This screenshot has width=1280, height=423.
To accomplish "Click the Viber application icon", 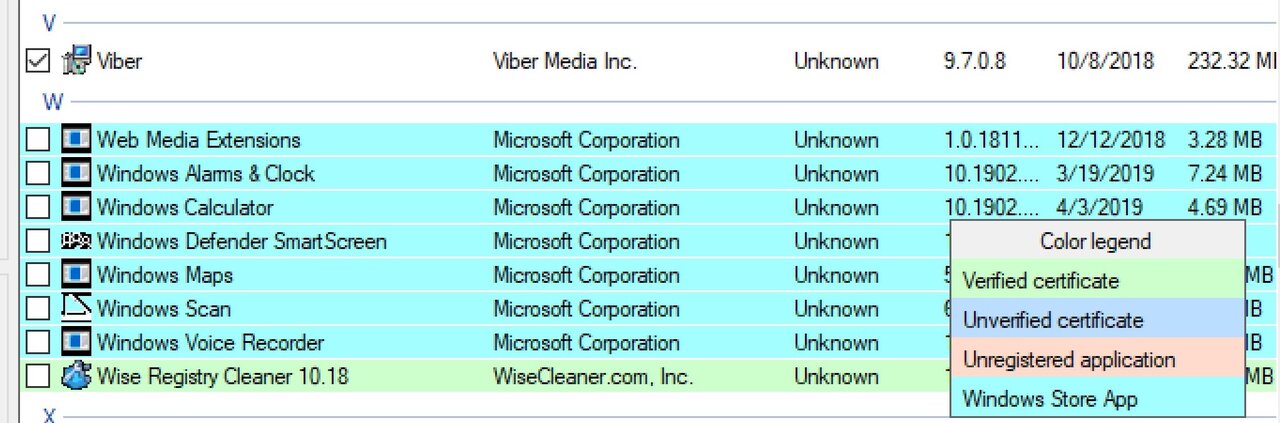I will (76, 61).
